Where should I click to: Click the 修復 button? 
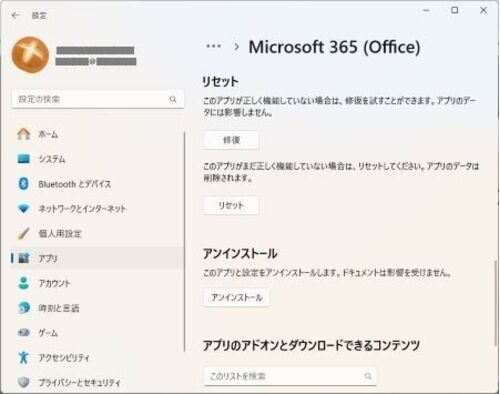click(231, 140)
